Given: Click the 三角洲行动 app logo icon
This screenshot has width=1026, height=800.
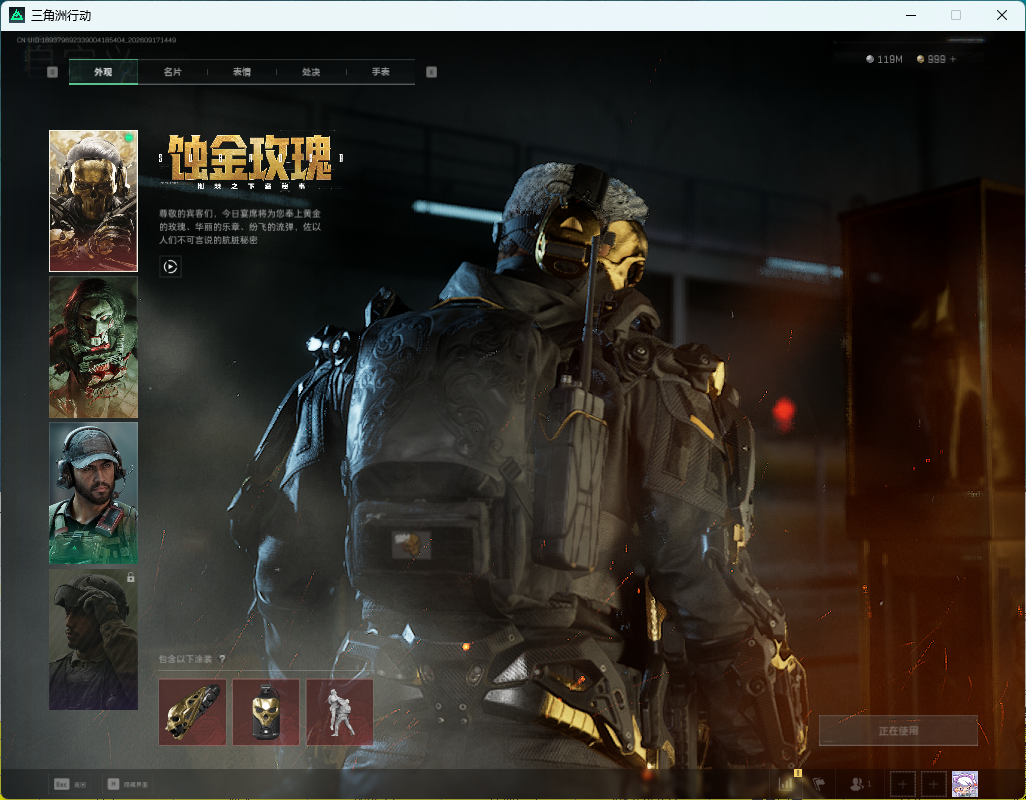Looking at the screenshot, I should tap(17, 15).
